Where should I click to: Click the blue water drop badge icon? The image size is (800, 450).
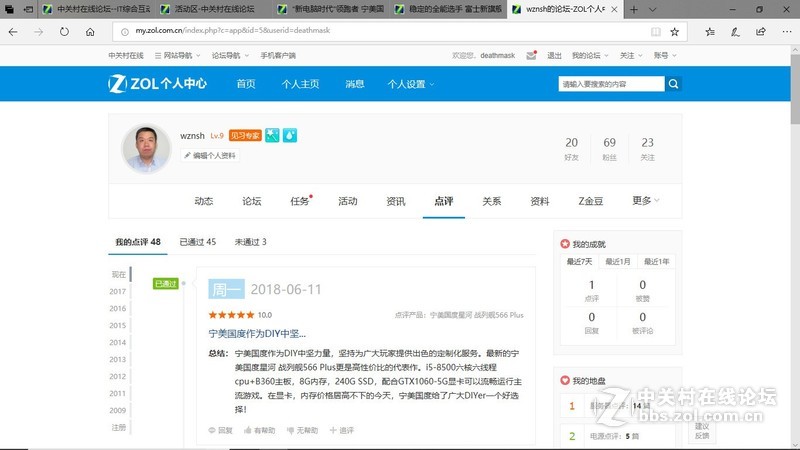pos(289,135)
